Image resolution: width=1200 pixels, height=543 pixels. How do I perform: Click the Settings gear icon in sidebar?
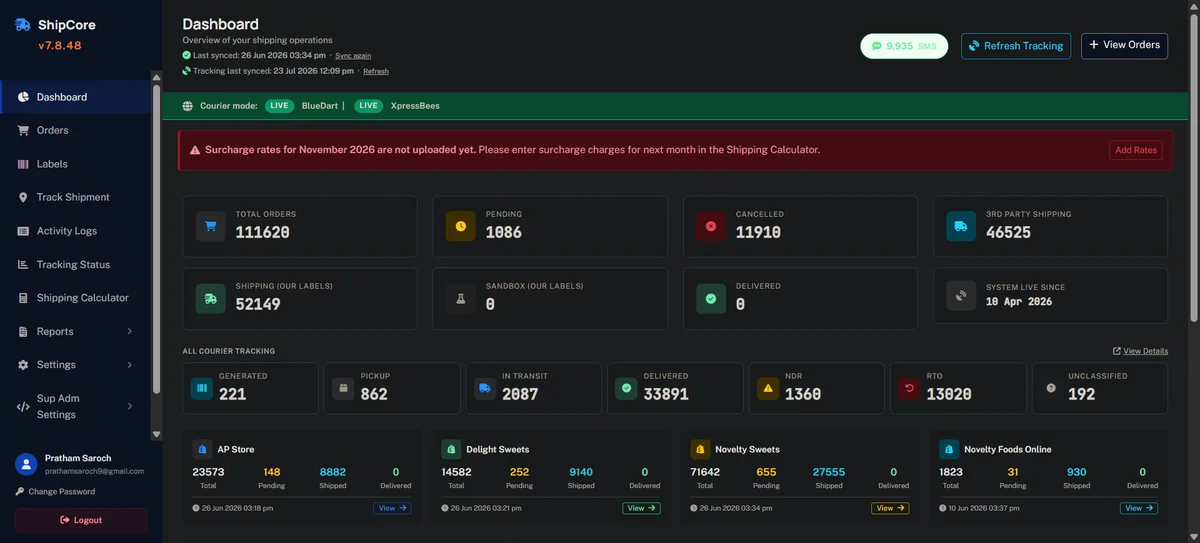tap(23, 365)
